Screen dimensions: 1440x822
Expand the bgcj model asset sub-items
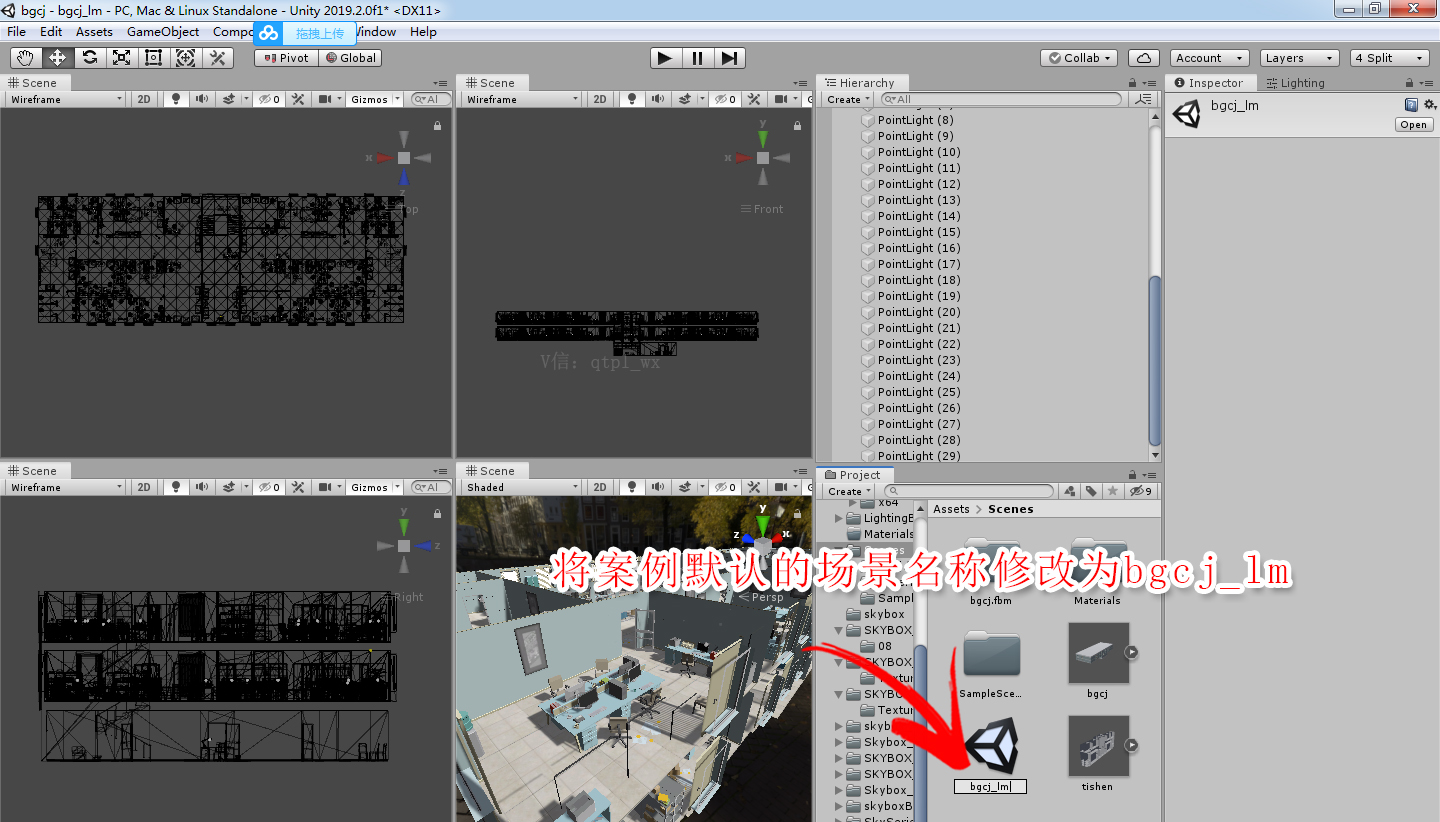(1131, 652)
